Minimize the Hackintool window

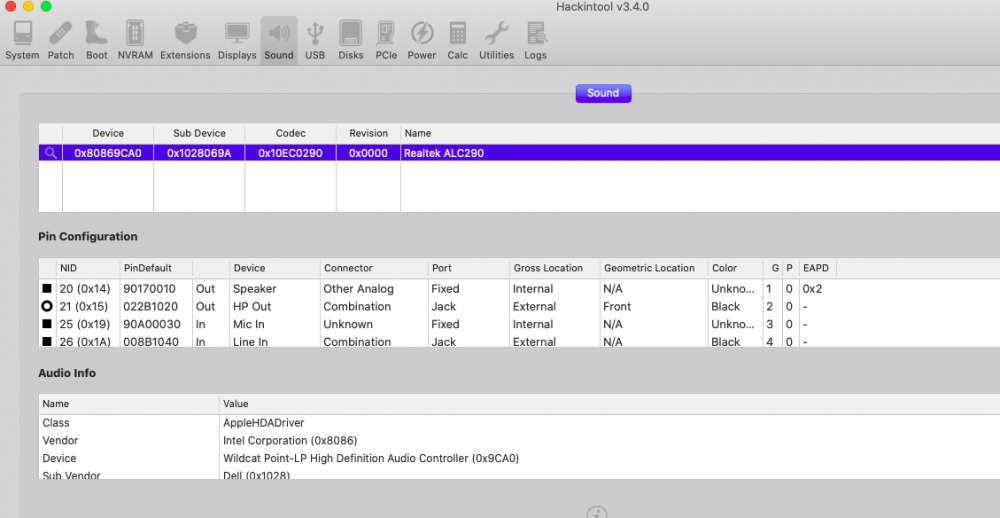(28, 6)
